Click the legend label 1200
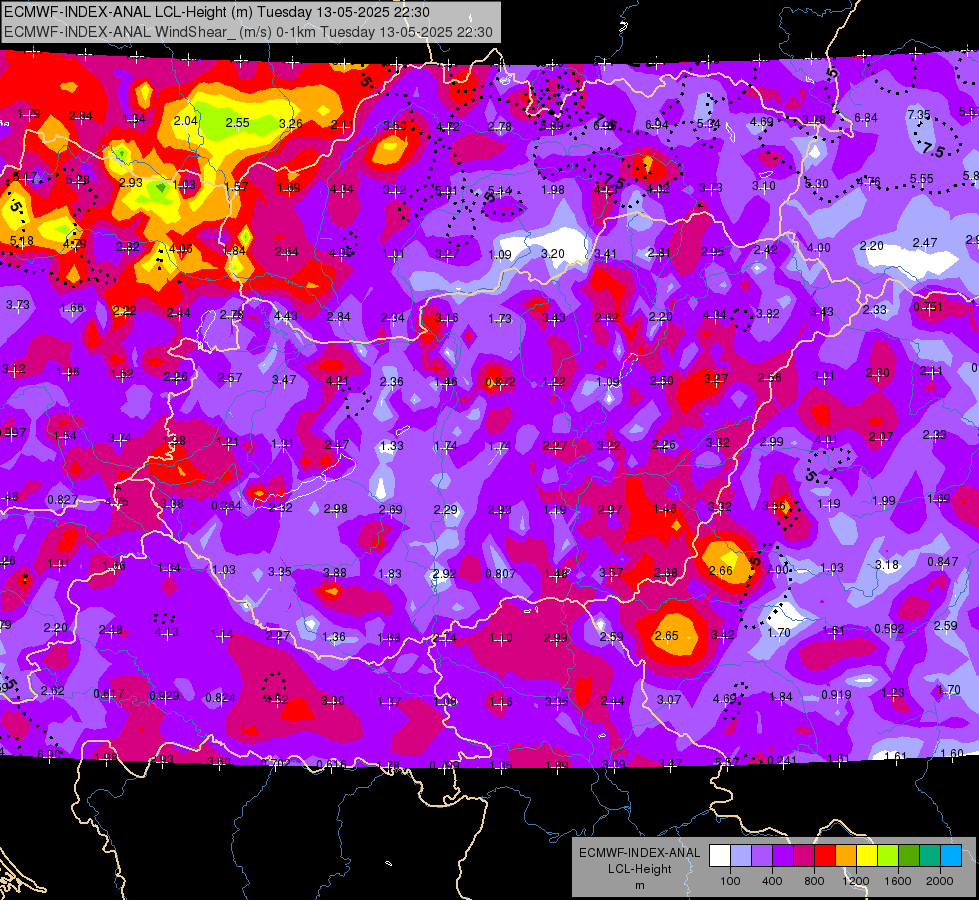Screen dimensions: 979x900 [855, 881]
